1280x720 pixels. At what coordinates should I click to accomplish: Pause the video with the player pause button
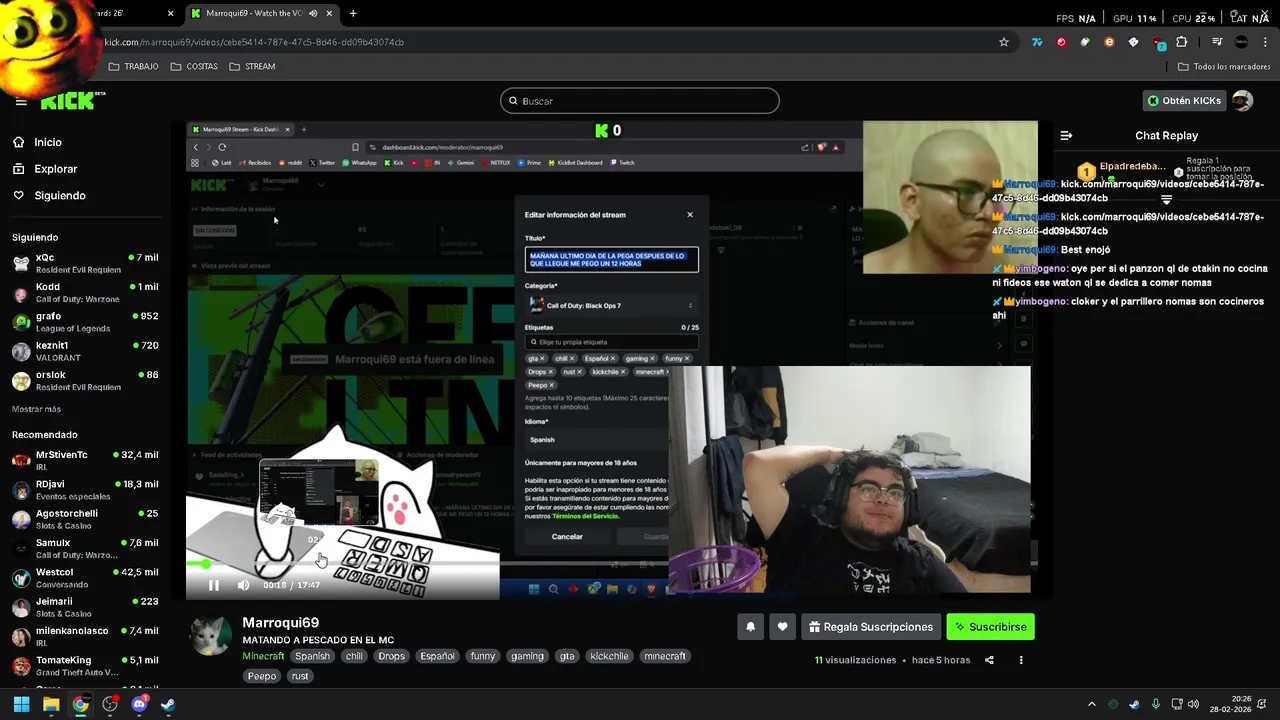(213, 585)
